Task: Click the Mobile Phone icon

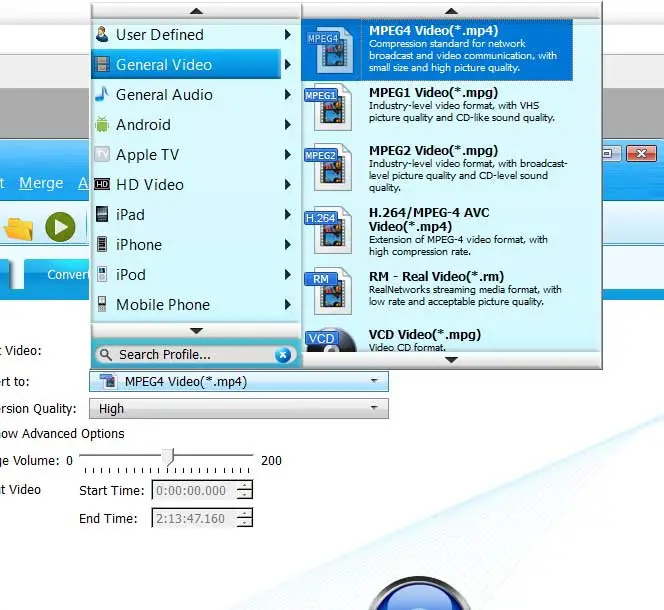Action: (x=102, y=304)
